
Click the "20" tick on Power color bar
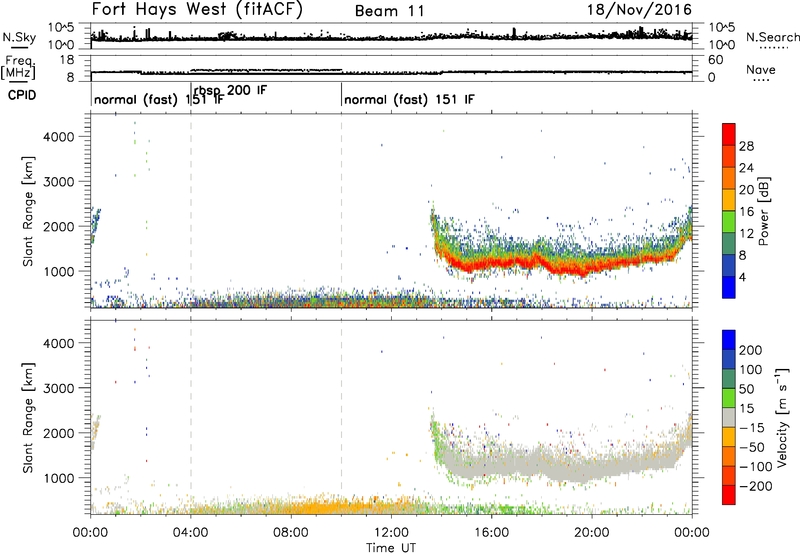tap(746, 190)
